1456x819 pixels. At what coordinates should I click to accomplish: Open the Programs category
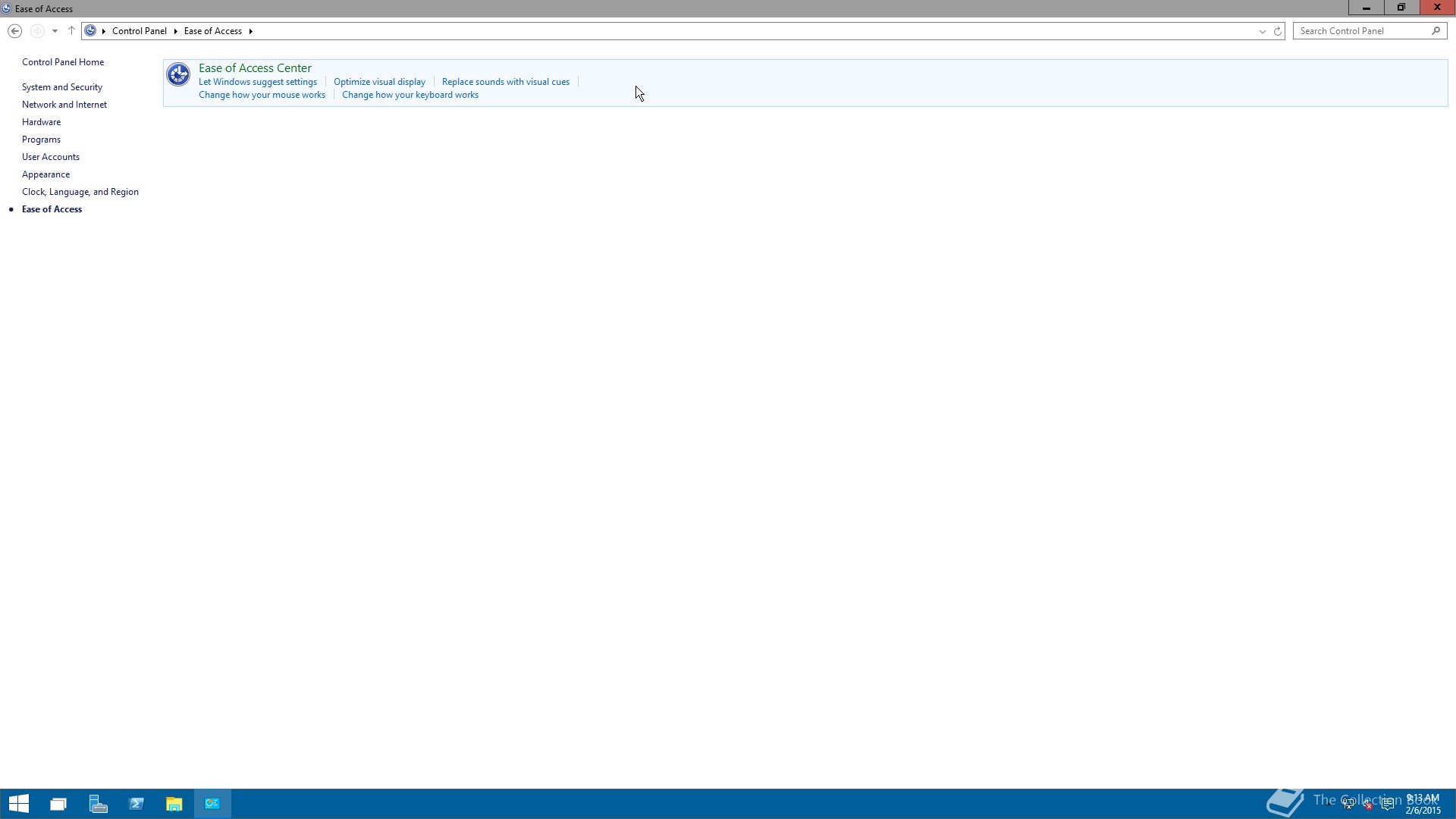pos(41,140)
